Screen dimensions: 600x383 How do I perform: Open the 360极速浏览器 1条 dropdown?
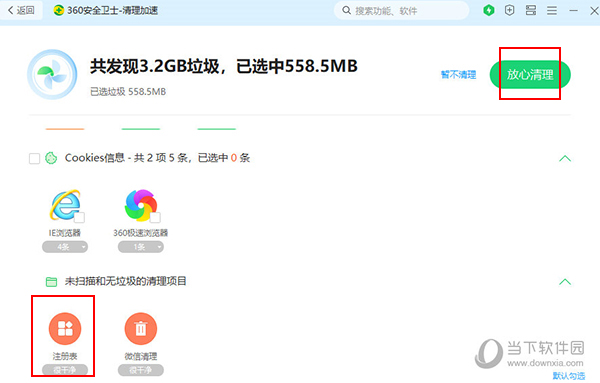point(140,247)
